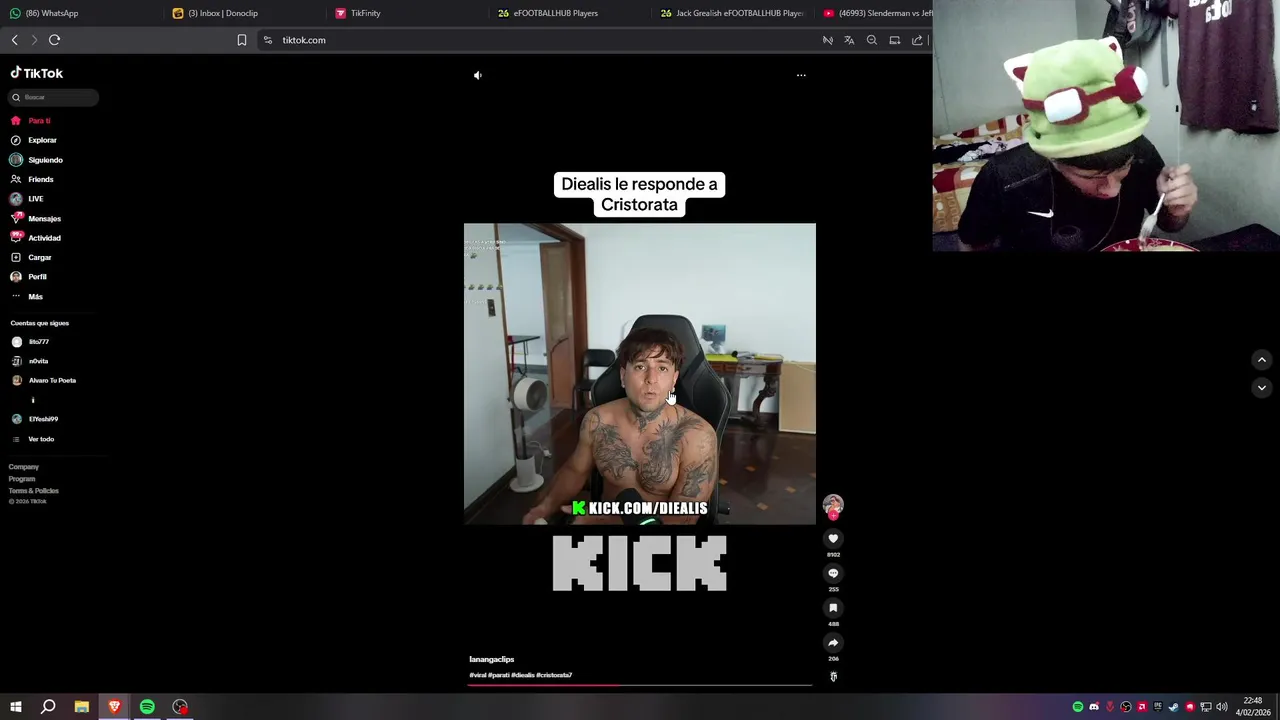1280x720 pixels.
Task: Open the Windows Start menu
Action: pos(16,707)
